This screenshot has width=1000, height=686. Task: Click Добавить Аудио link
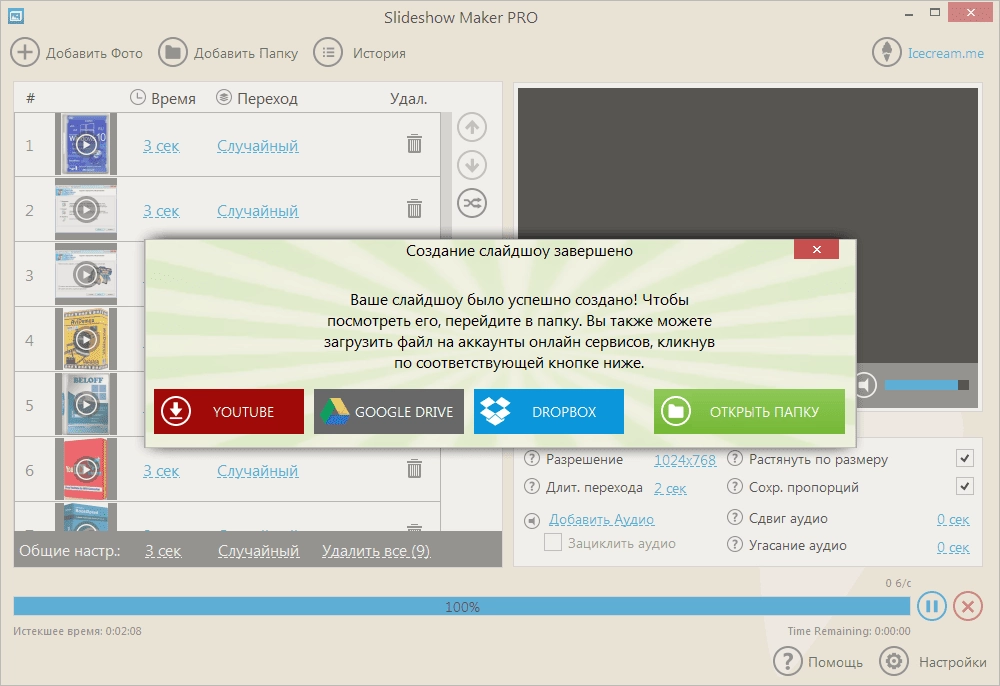coord(601,520)
